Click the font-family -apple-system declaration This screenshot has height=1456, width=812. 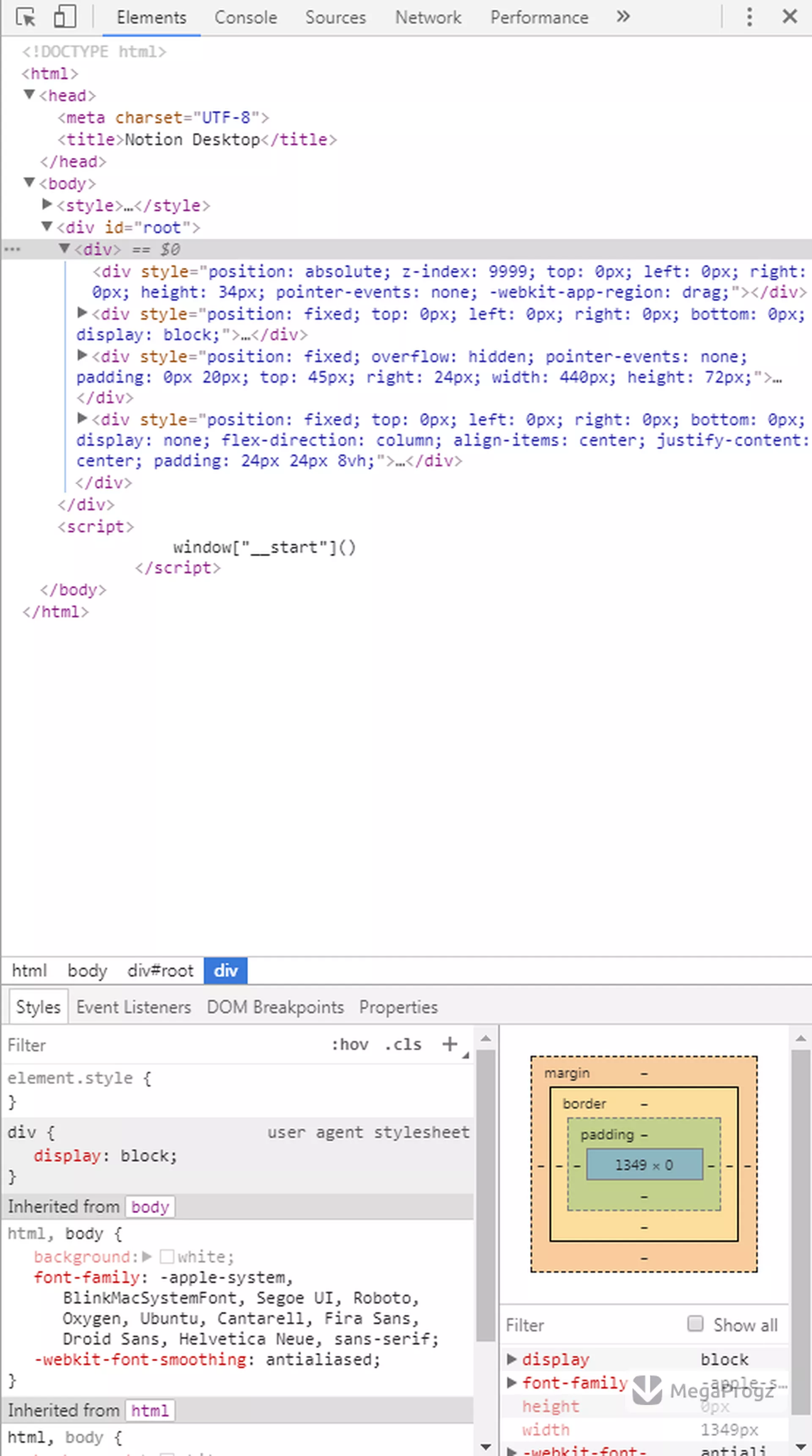[x=236, y=1308]
